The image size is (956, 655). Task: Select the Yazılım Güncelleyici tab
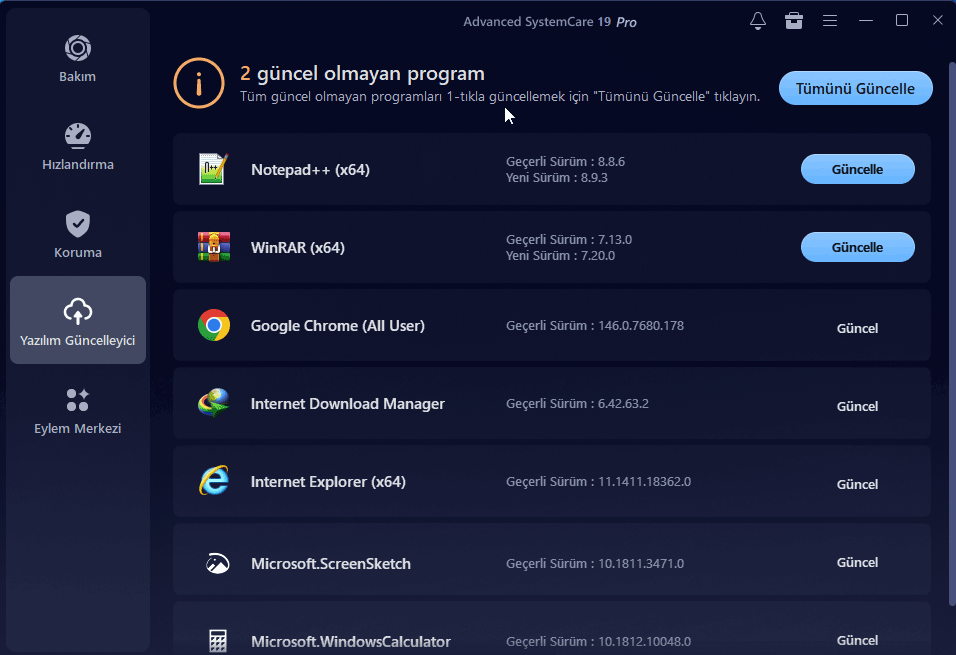coord(77,320)
